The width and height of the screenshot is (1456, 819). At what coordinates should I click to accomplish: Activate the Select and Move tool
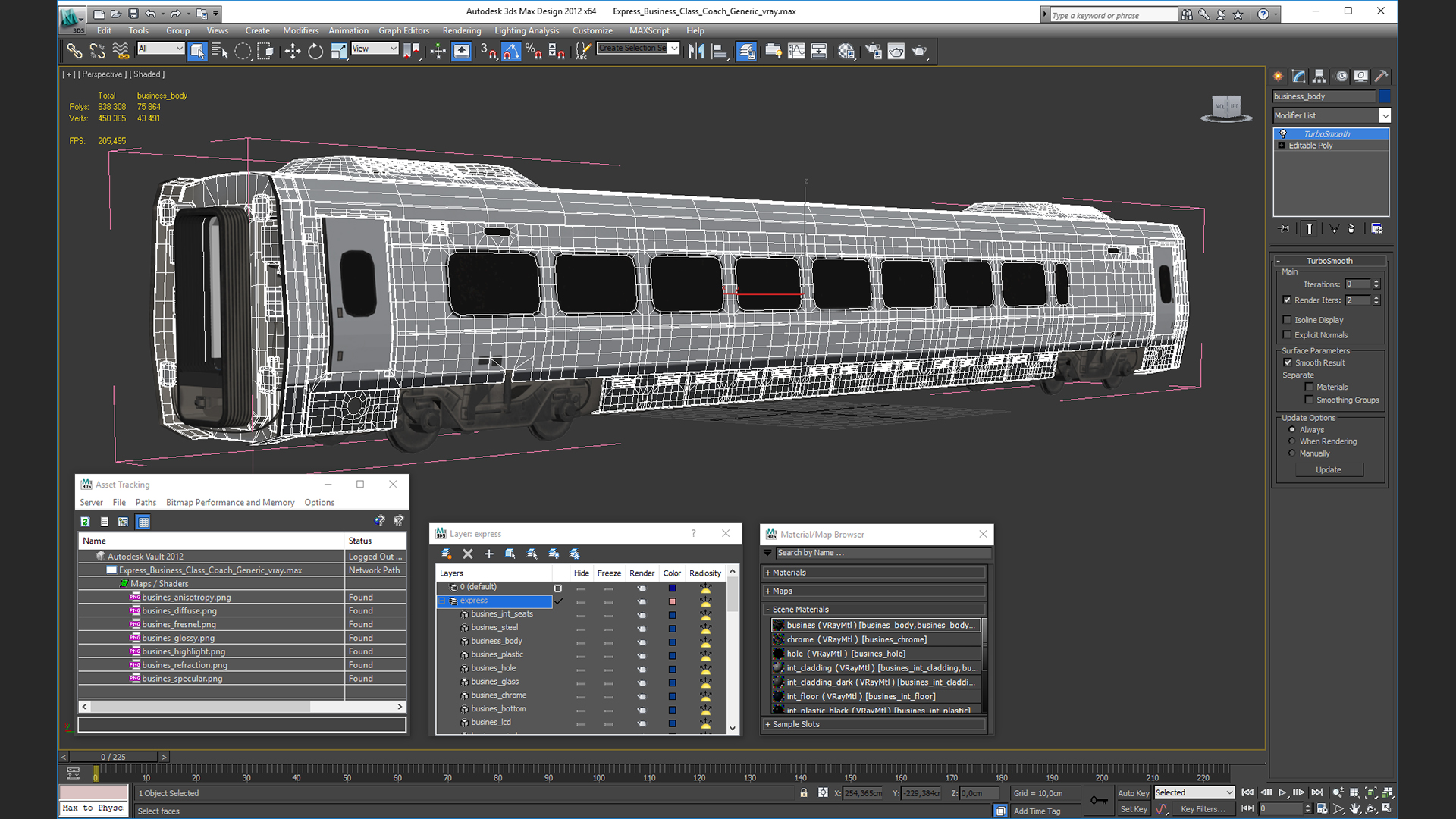pos(293,51)
